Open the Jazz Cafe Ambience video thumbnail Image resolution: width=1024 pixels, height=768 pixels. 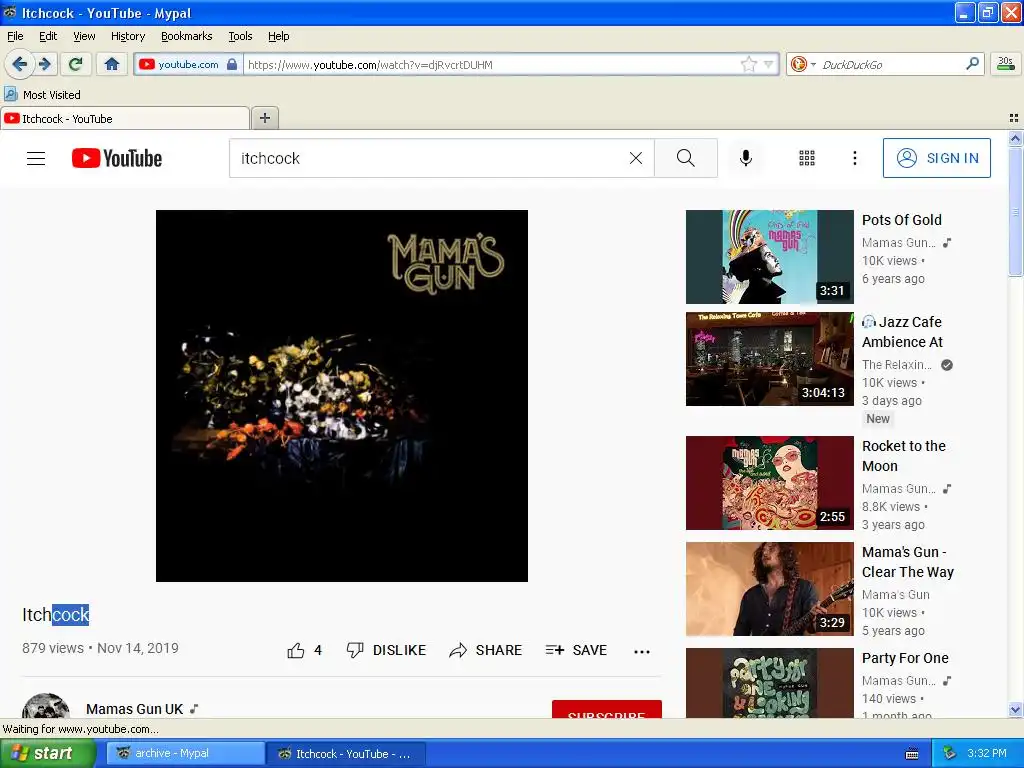click(x=769, y=359)
